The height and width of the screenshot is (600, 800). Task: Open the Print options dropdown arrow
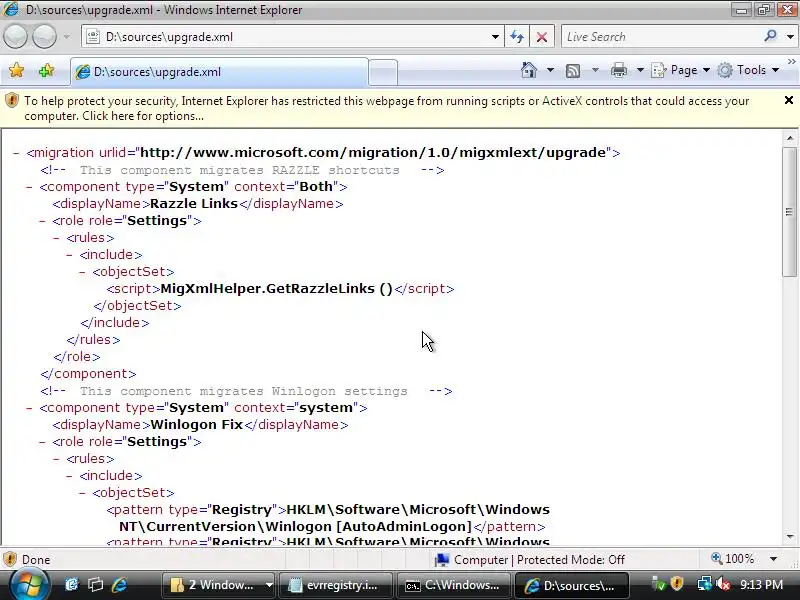[640, 70]
